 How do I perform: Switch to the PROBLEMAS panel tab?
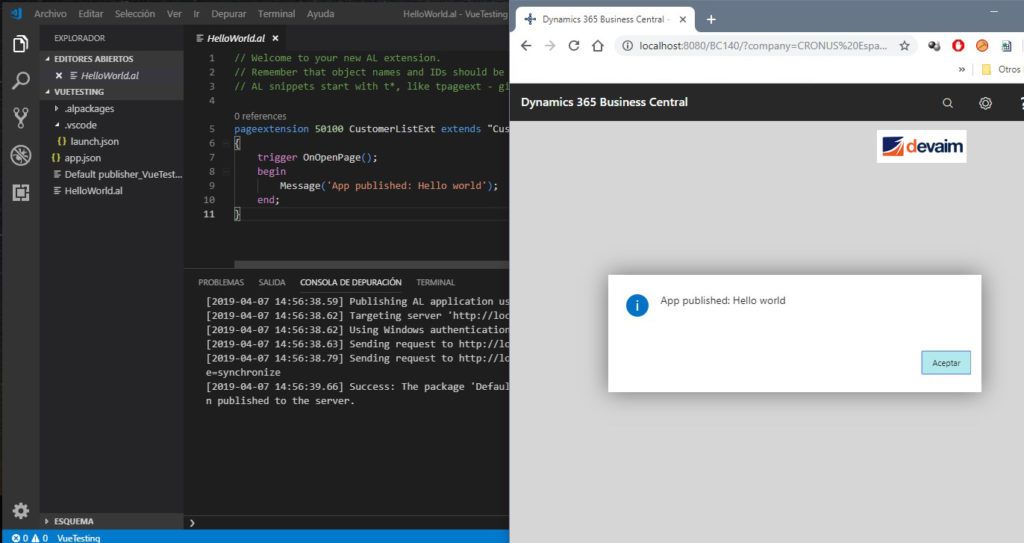(x=221, y=282)
